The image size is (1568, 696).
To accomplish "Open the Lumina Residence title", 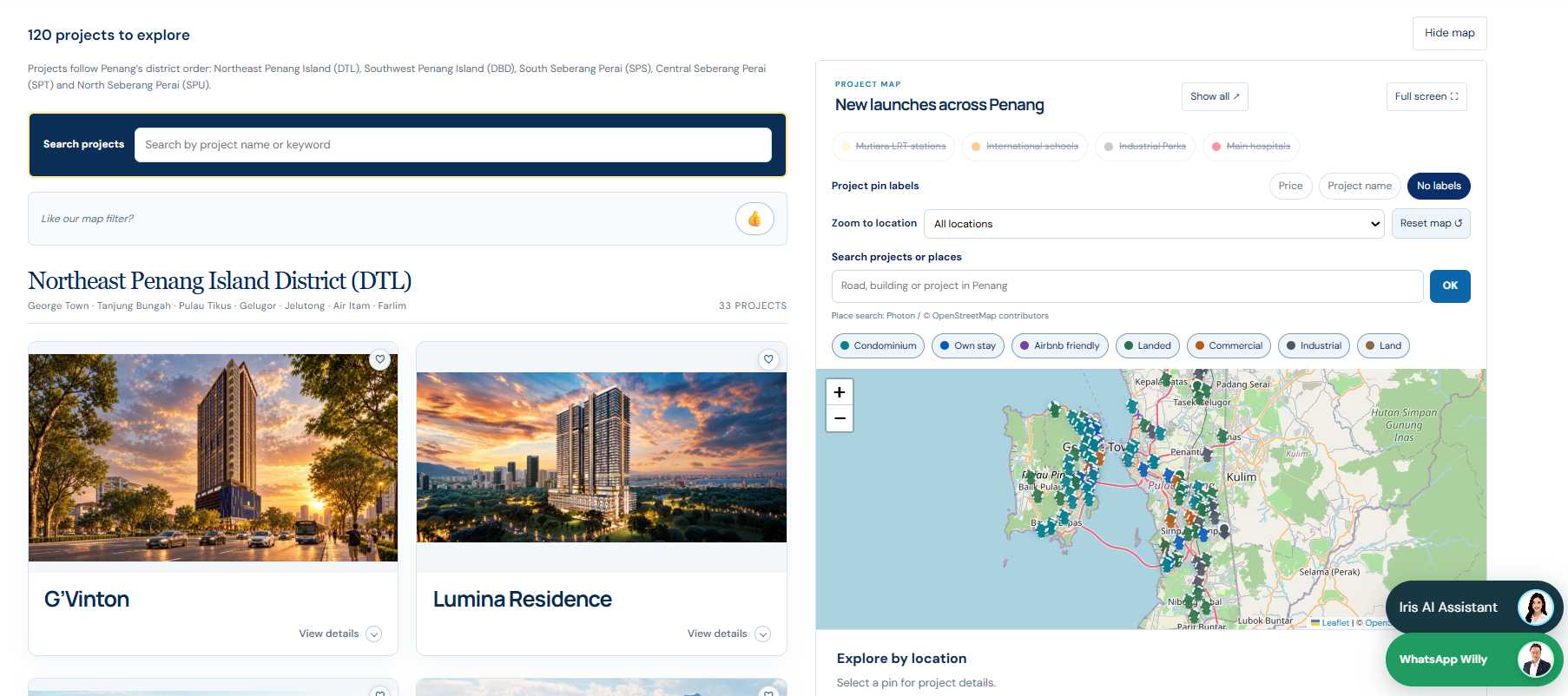I will coord(523,600).
